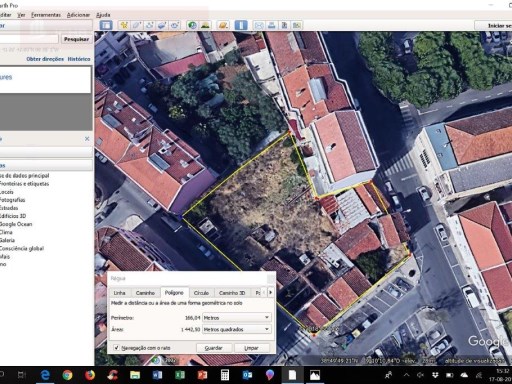The width and height of the screenshot is (512, 384).
Task: Toggle the sidebar panel icon
Action: point(106,25)
